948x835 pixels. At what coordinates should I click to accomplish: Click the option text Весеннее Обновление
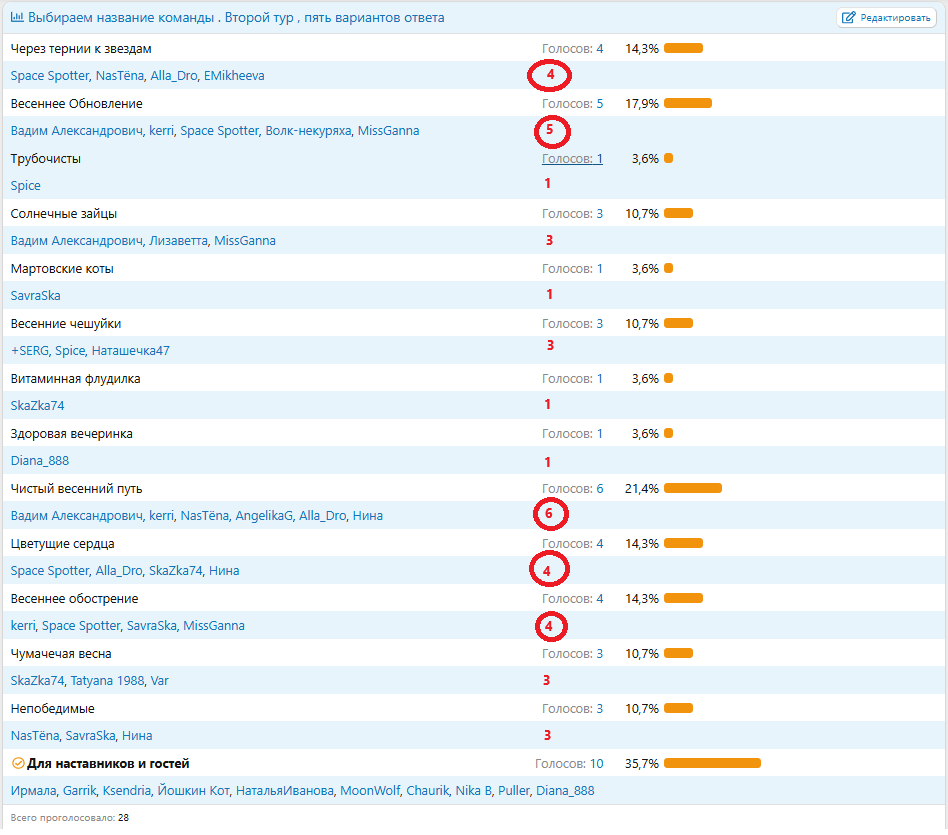pos(76,103)
